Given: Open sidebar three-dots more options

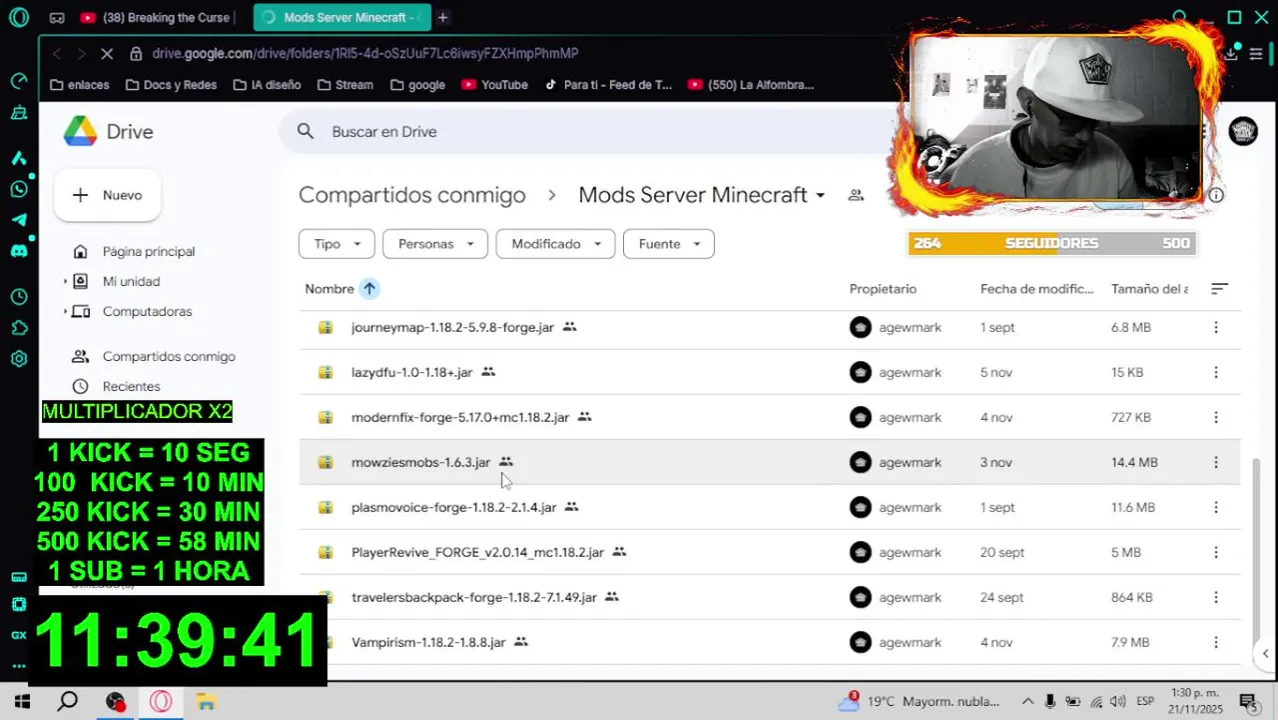Looking at the screenshot, I should pos(19,665).
